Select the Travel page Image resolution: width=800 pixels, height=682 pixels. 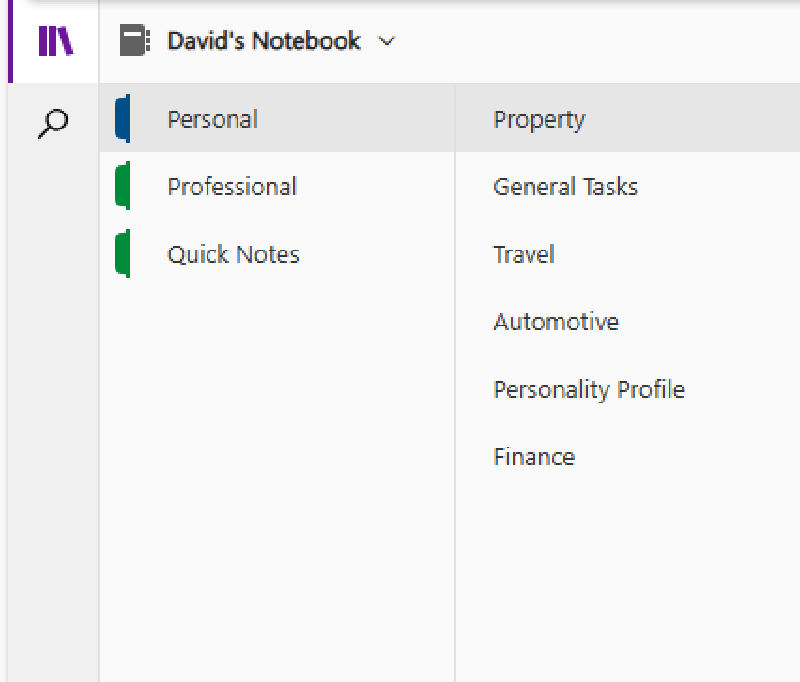tap(523, 254)
